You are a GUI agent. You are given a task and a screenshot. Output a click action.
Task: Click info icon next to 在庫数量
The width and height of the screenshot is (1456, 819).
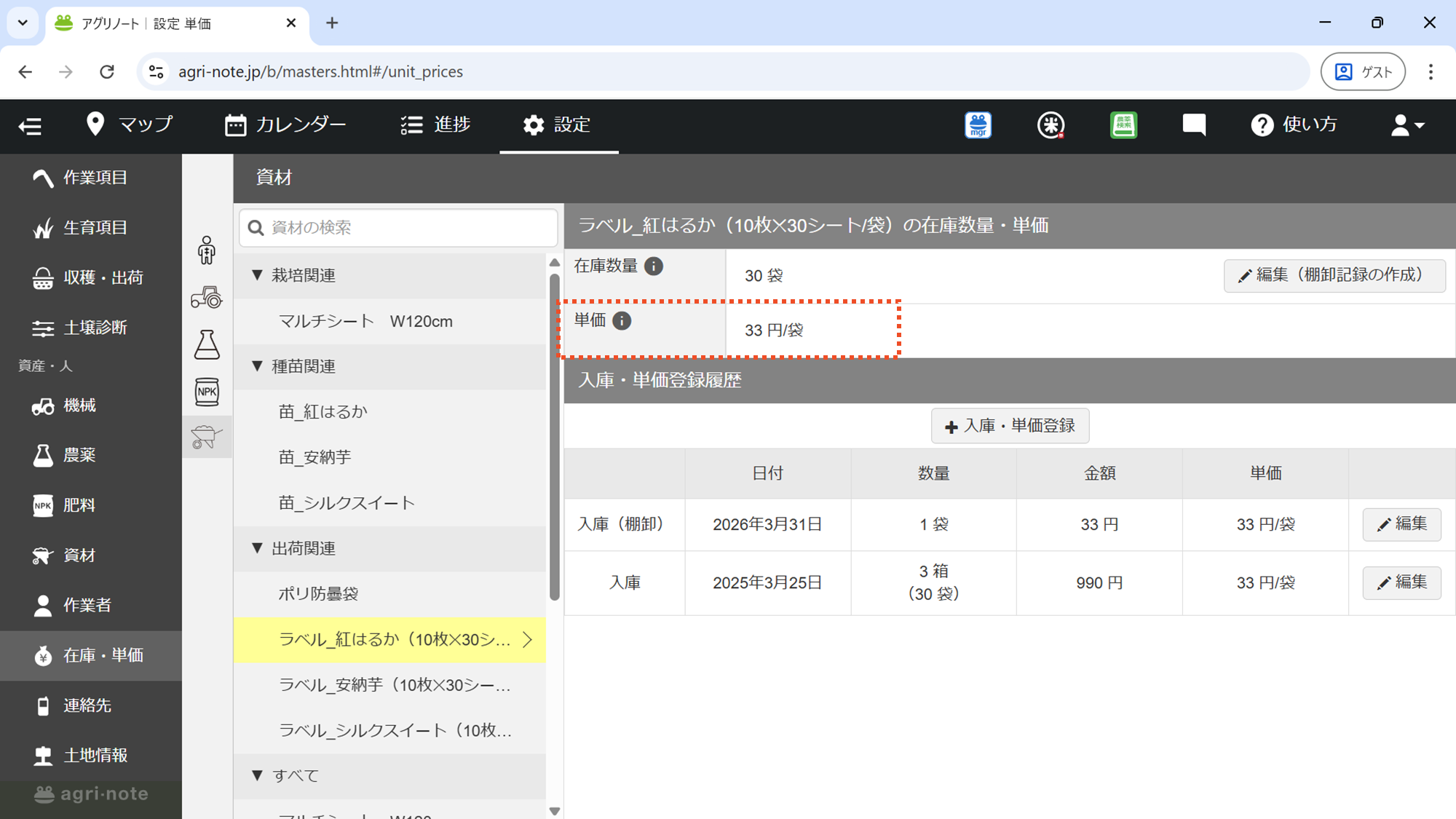pos(654,266)
